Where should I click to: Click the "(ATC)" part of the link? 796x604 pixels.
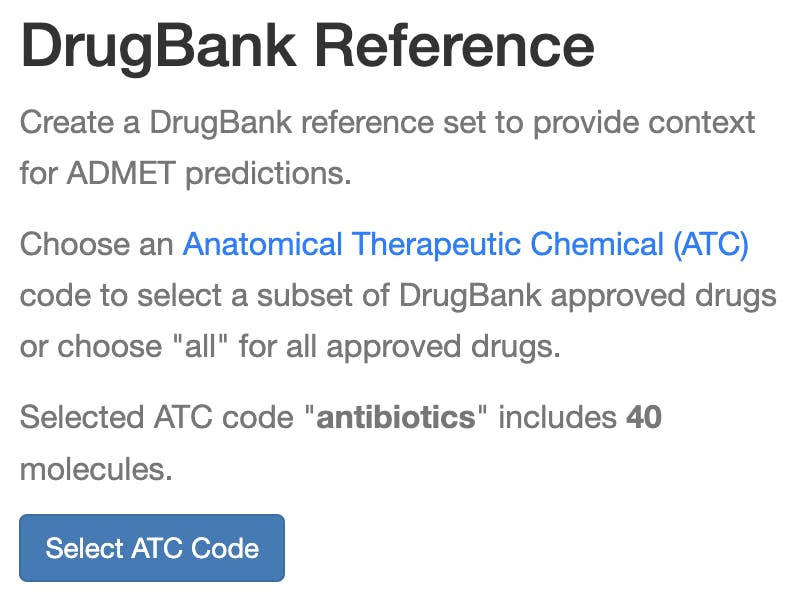[x=710, y=245]
